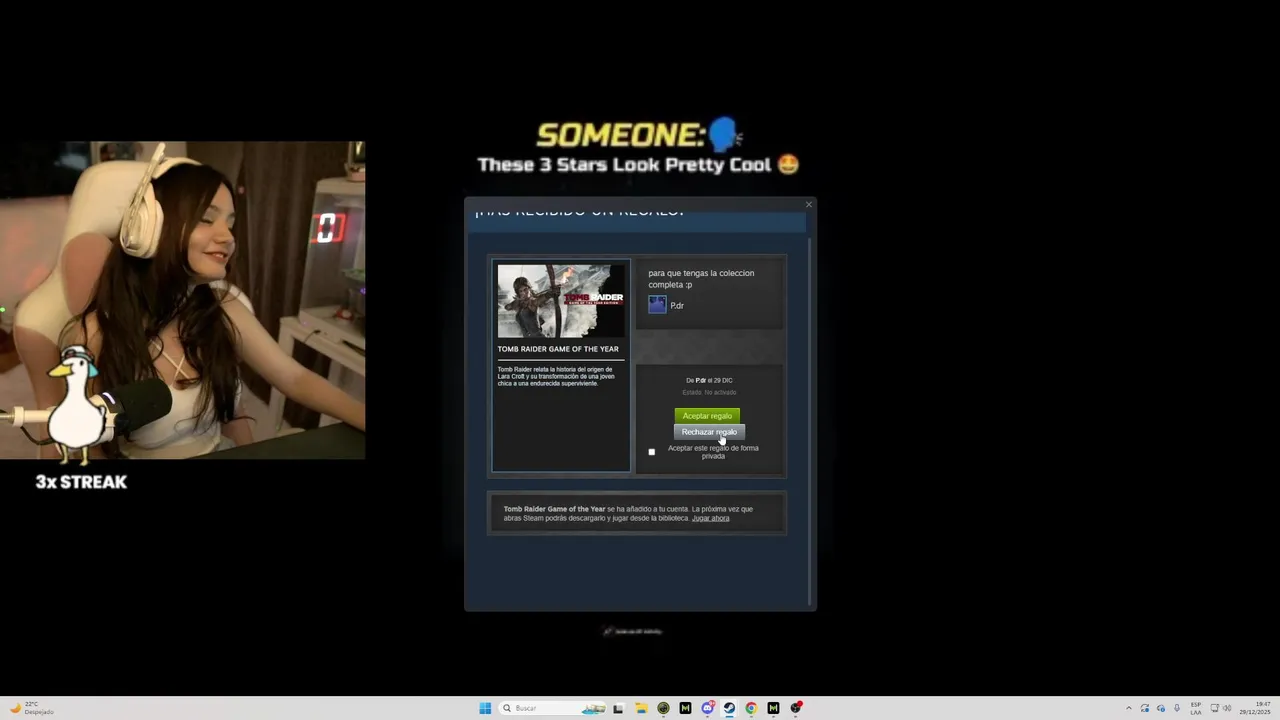1280x720 pixels.
Task: Click the Steam taskbar icon
Action: coord(729,708)
